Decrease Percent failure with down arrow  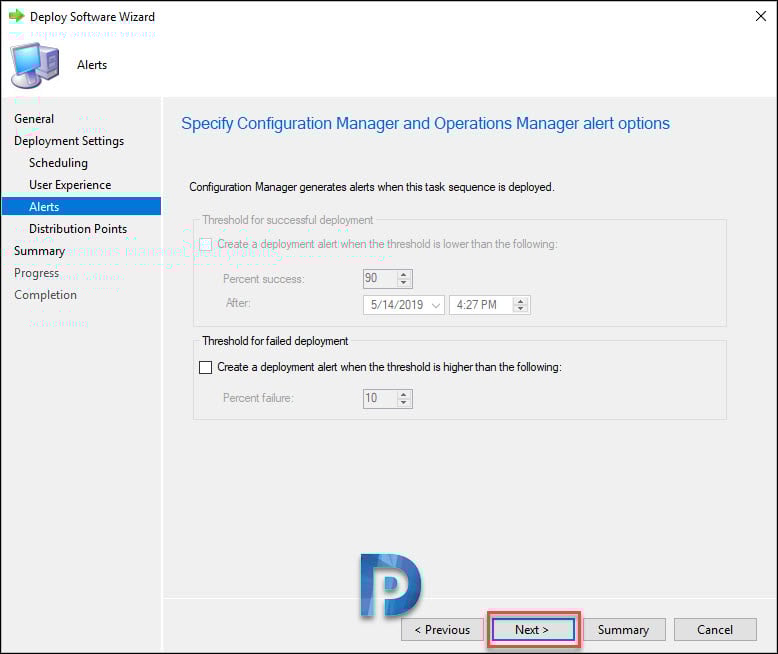[404, 402]
